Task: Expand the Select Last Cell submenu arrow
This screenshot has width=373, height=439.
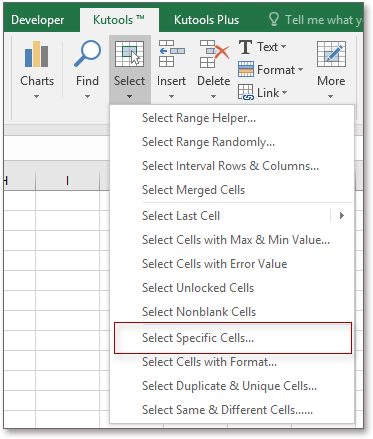Action: point(342,216)
